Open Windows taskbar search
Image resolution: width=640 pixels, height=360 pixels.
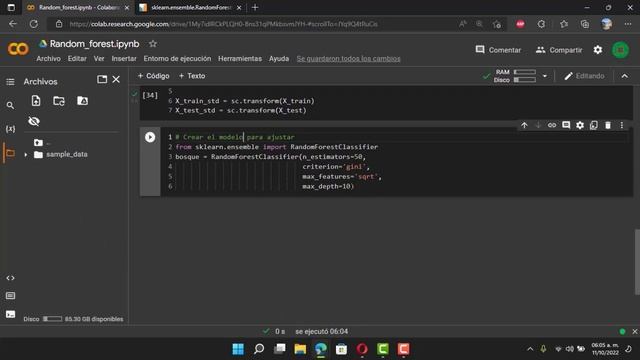tap(259, 349)
